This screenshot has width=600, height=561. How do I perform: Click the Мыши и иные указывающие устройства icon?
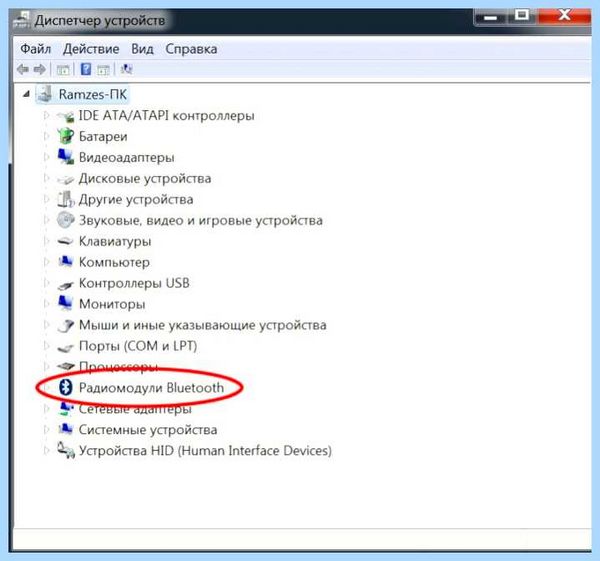tap(65, 325)
